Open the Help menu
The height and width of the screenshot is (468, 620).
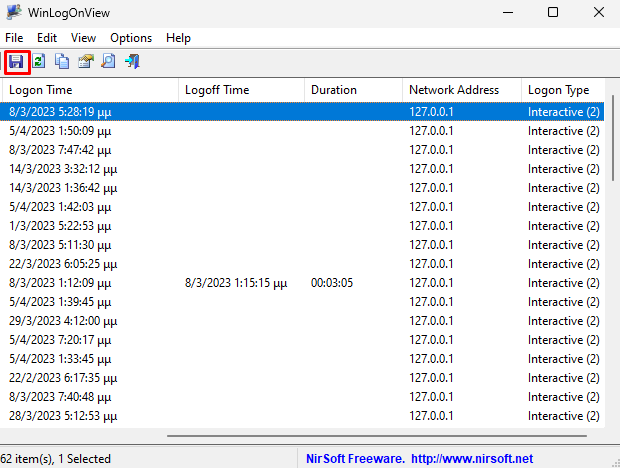pyautogui.click(x=178, y=38)
